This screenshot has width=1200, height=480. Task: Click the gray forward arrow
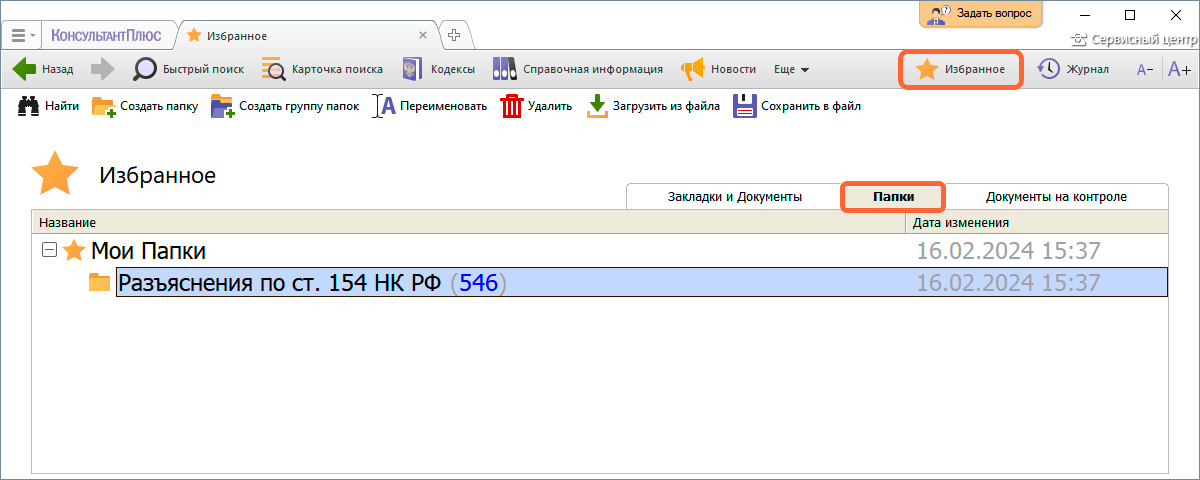(103, 69)
